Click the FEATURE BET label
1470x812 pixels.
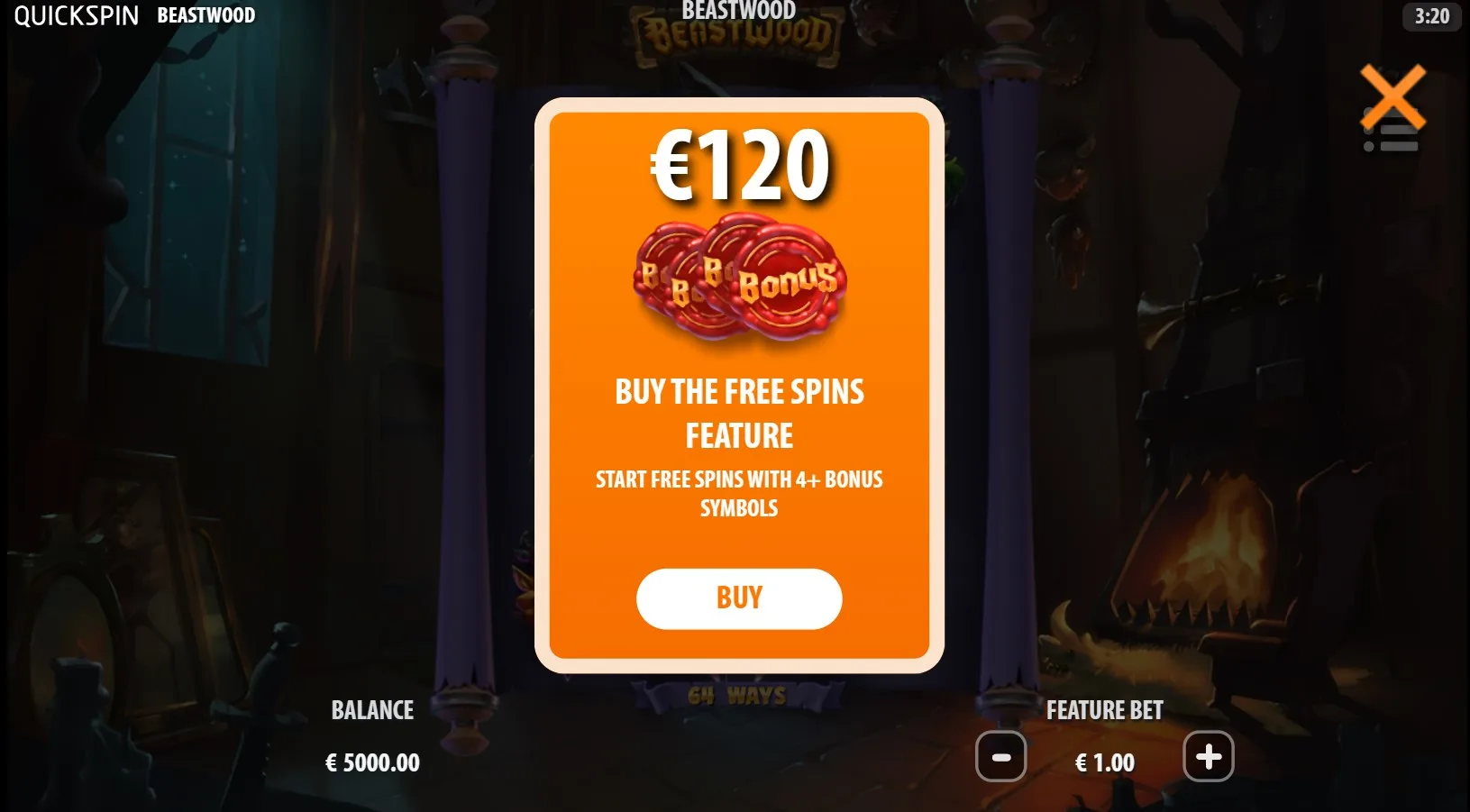click(x=1104, y=710)
